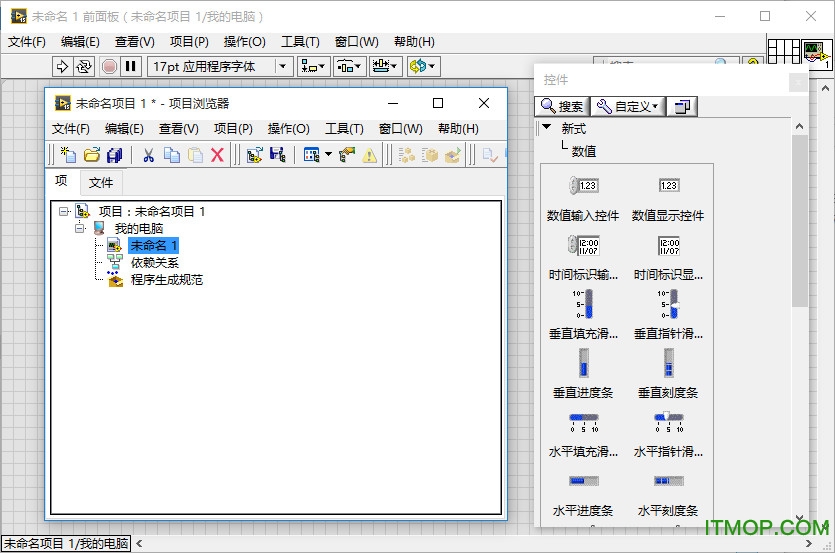Select 垂直进度条 vertical progress bar
This screenshot has height=553, width=835.
click(x=583, y=374)
